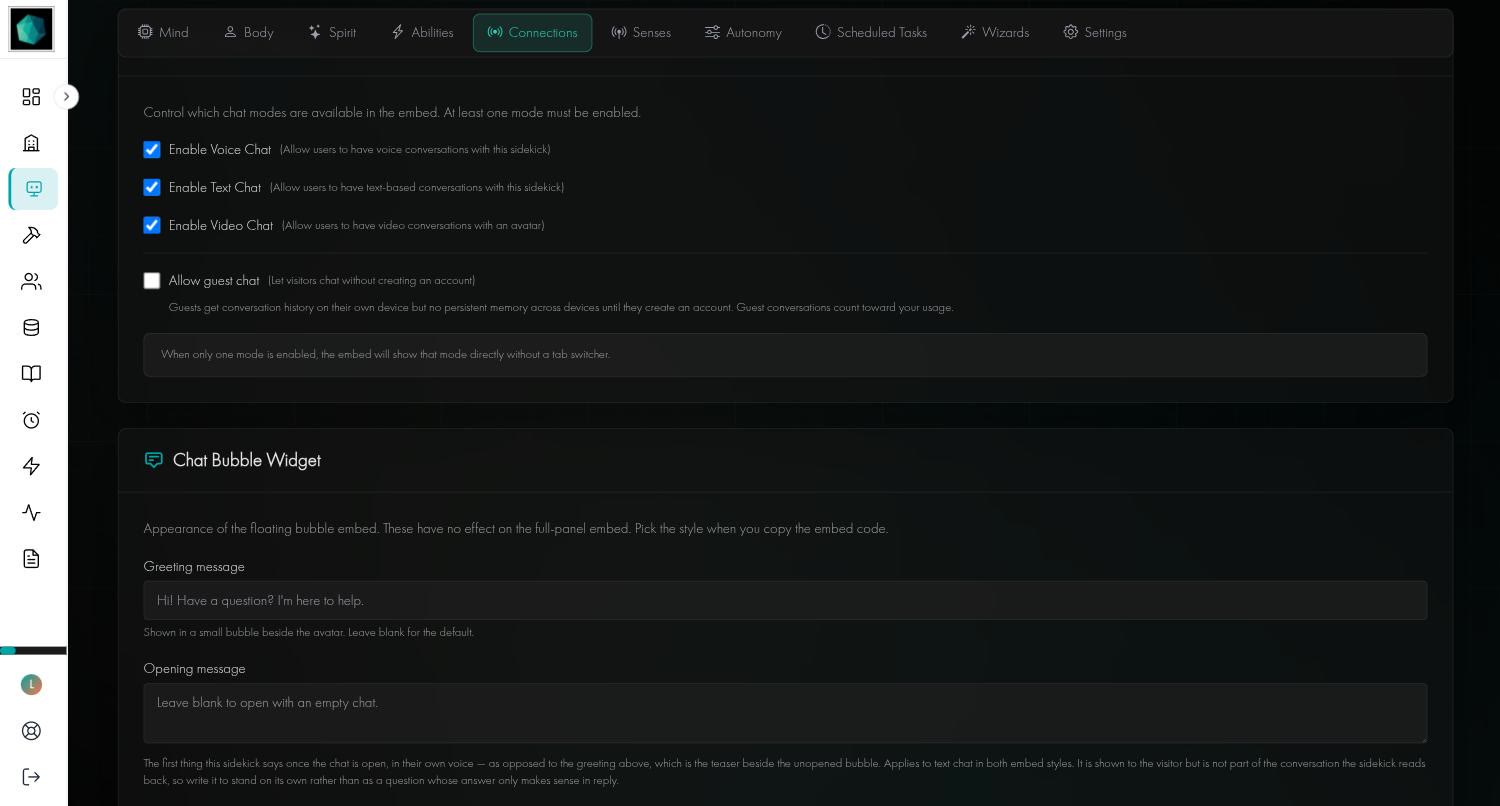Viewport: 1500px width, 806px height.
Task: Uncheck Enable Text Chat
Action: (152, 188)
